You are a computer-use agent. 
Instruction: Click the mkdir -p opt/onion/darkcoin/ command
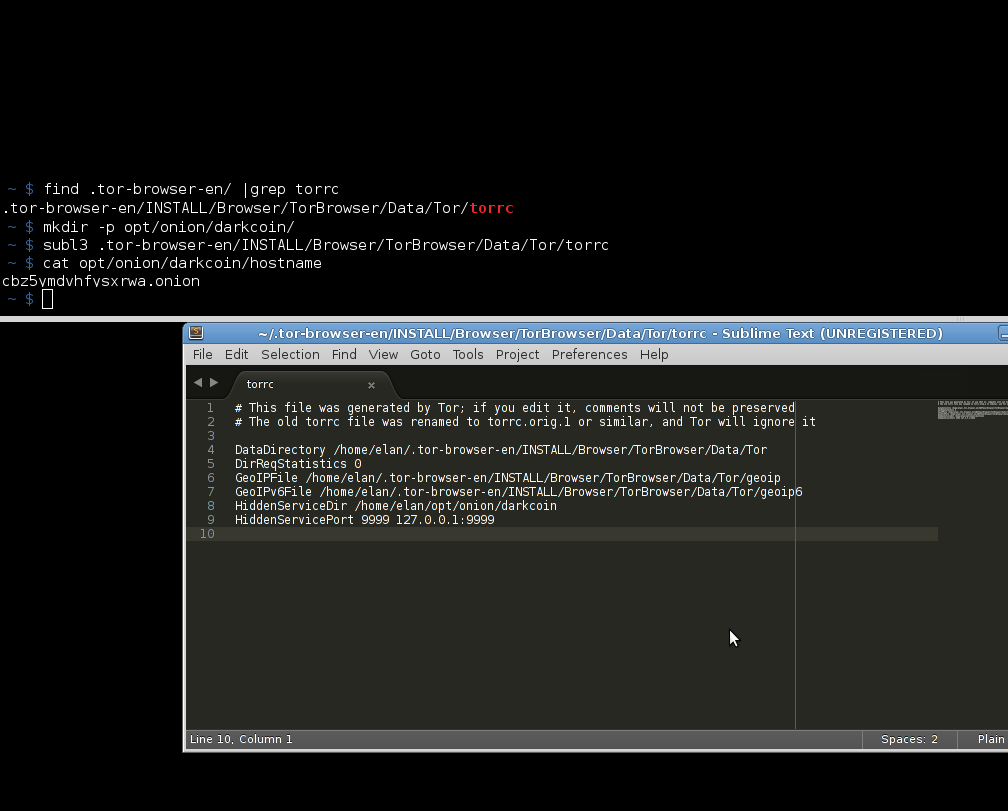[168, 227]
